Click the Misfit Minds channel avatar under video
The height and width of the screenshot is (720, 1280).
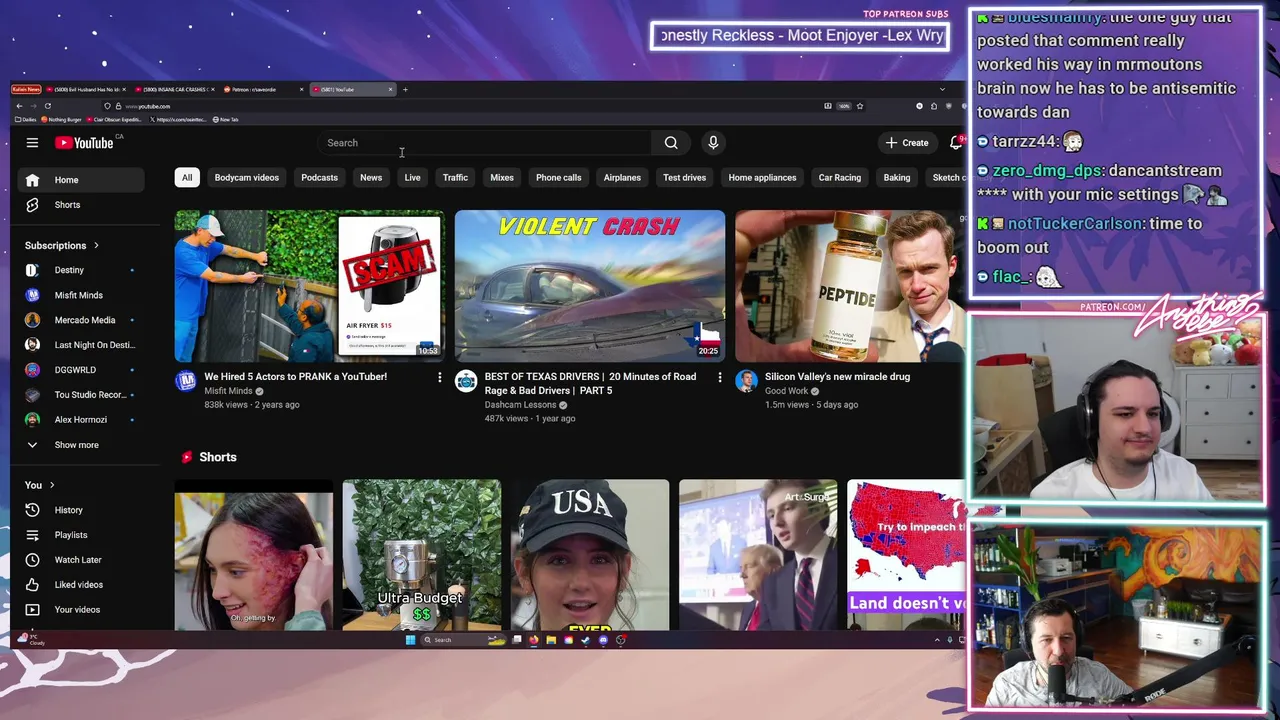point(186,380)
